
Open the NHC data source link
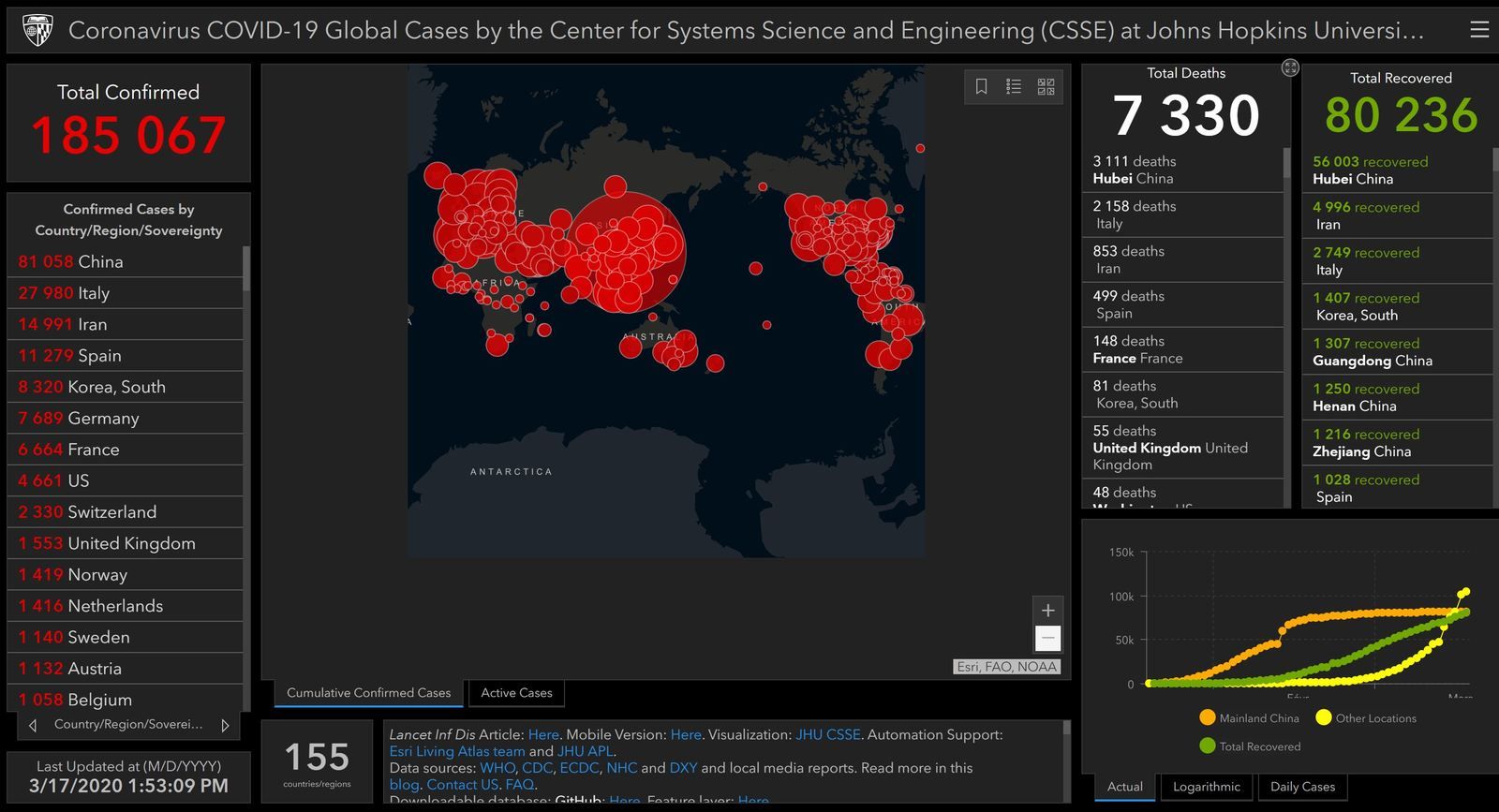(x=621, y=768)
